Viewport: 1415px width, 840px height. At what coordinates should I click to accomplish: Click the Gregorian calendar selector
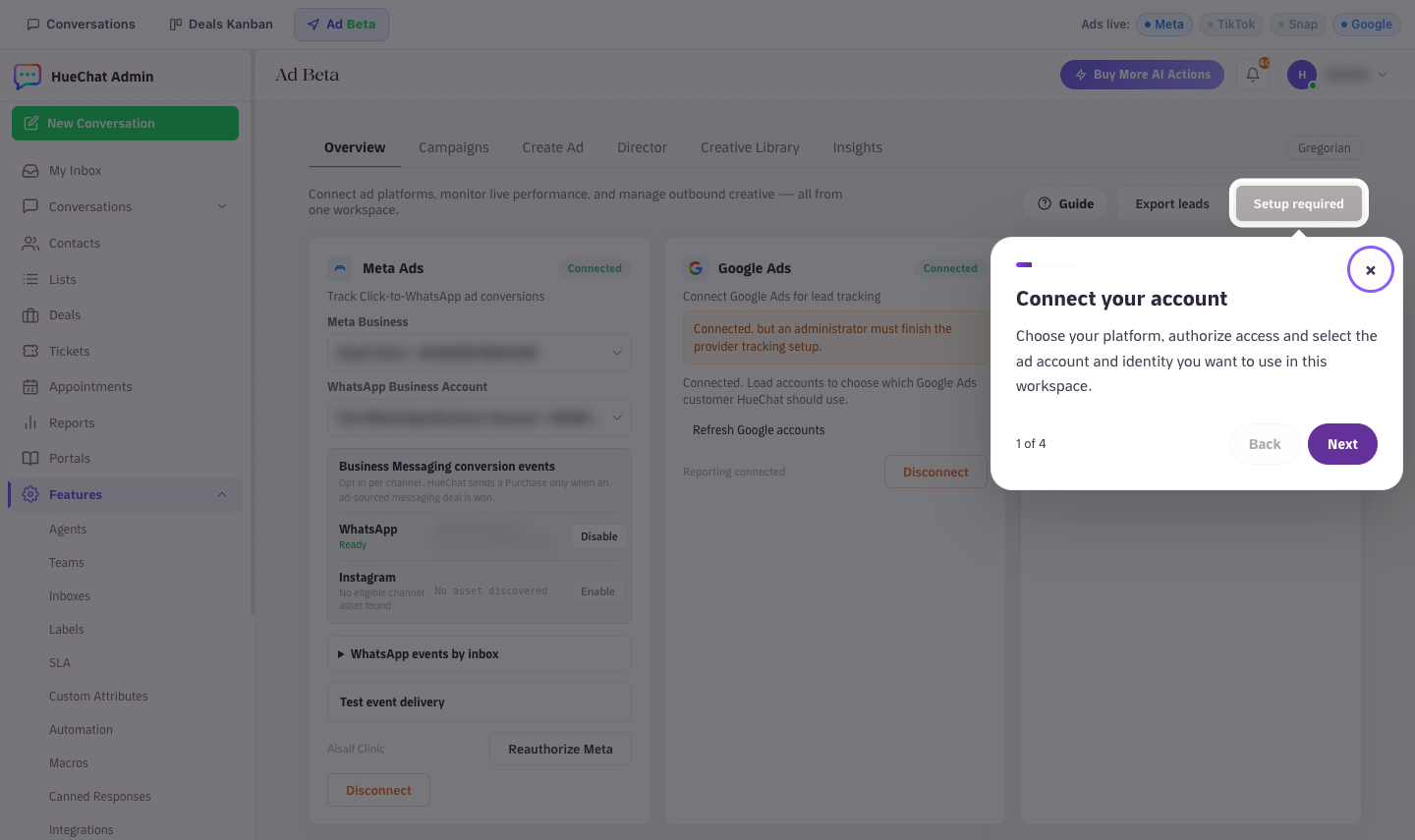point(1325,148)
